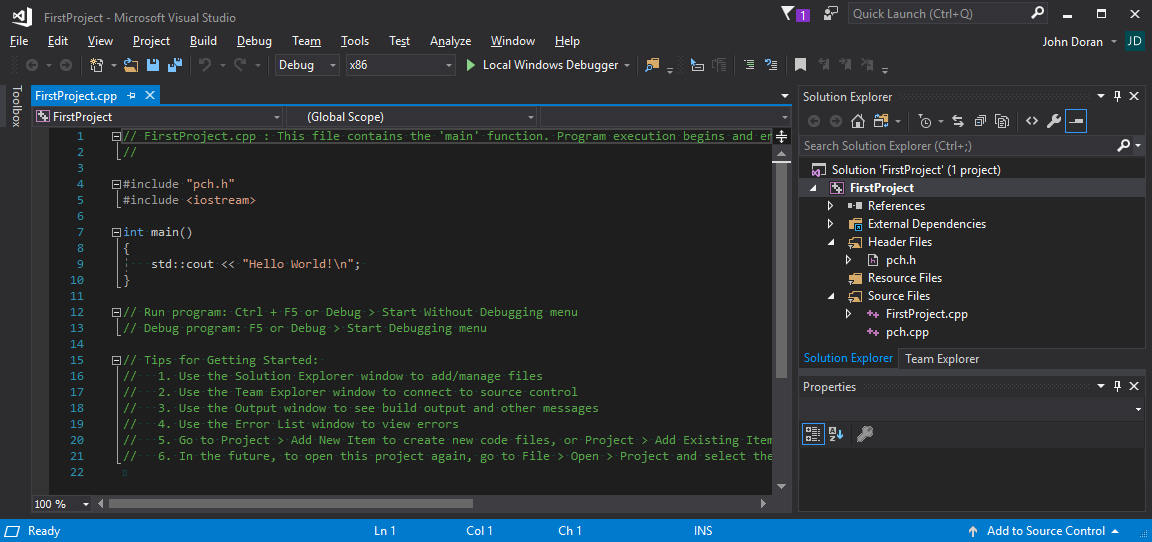The image size is (1152, 542).
Task: Expand the External Dependencies node
Action: click(831, 224)
